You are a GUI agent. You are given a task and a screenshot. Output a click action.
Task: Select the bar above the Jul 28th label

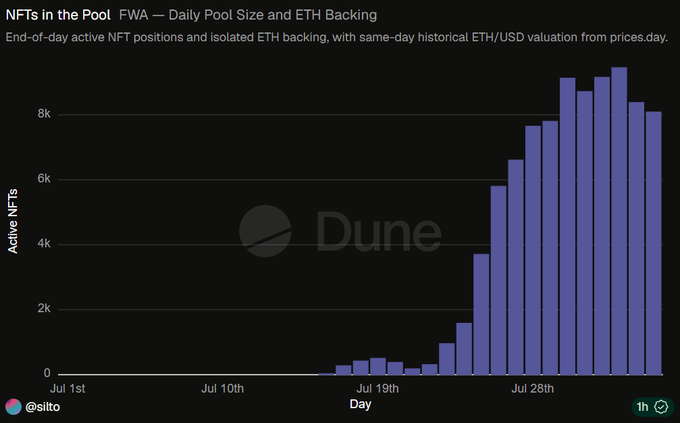pos(533,250)
